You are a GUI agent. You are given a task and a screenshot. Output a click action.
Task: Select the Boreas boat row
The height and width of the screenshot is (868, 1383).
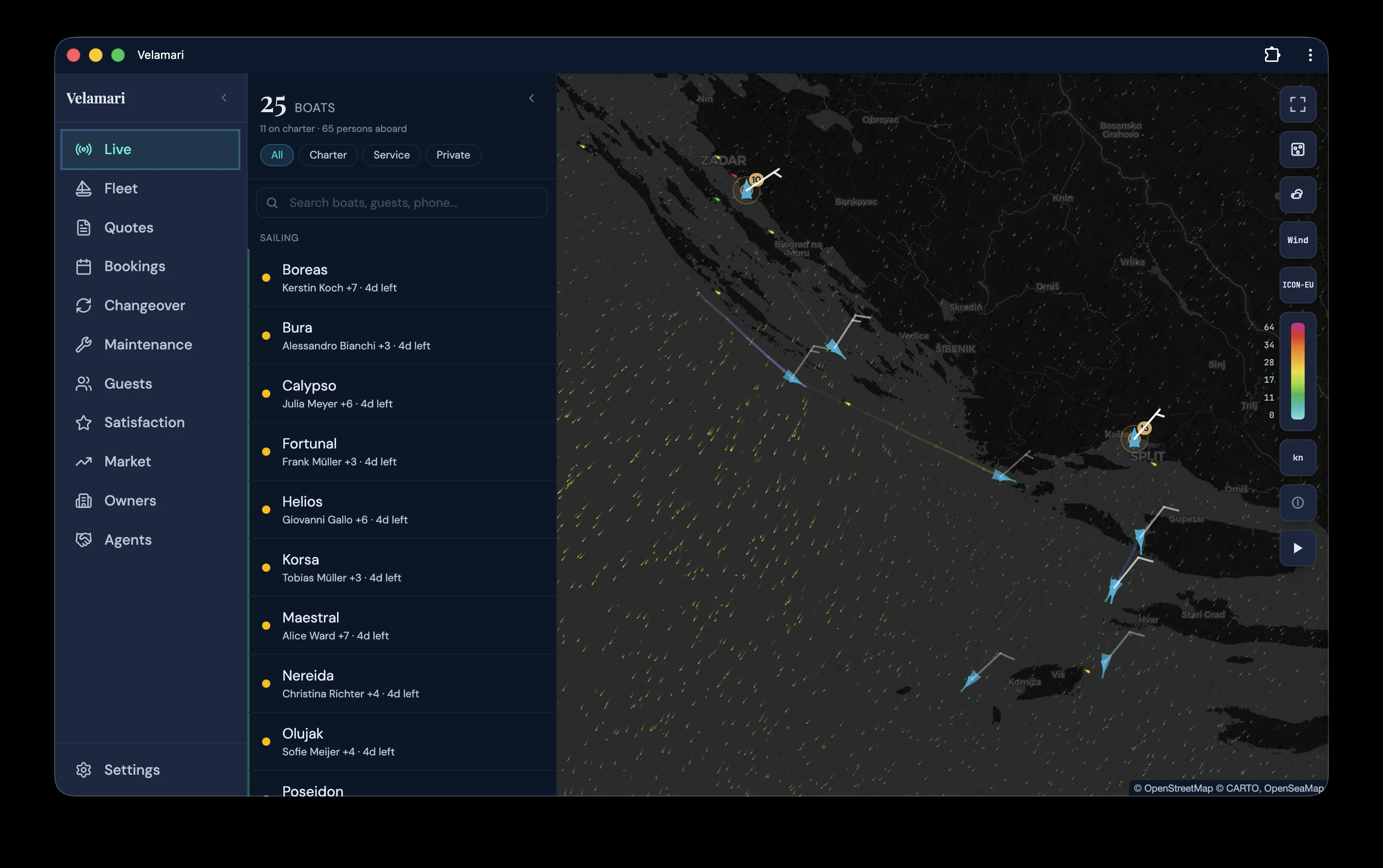[403, 278]
